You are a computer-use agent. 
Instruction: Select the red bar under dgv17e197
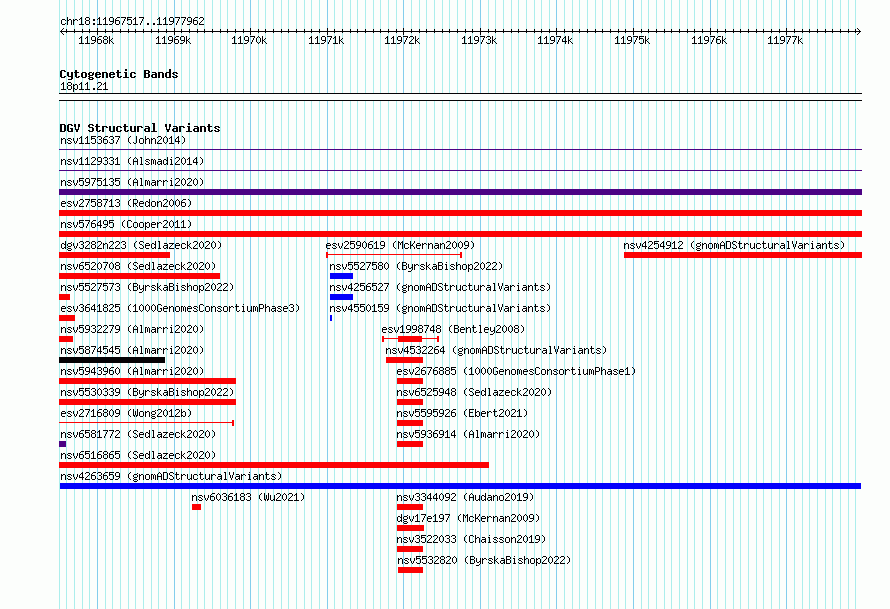(410, 528)
